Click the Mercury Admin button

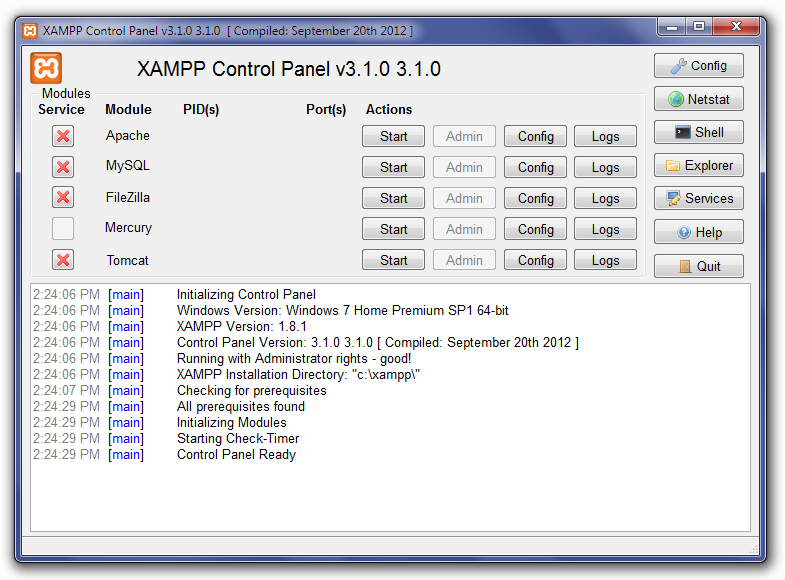pyautogui.click(x=465, y=229)
